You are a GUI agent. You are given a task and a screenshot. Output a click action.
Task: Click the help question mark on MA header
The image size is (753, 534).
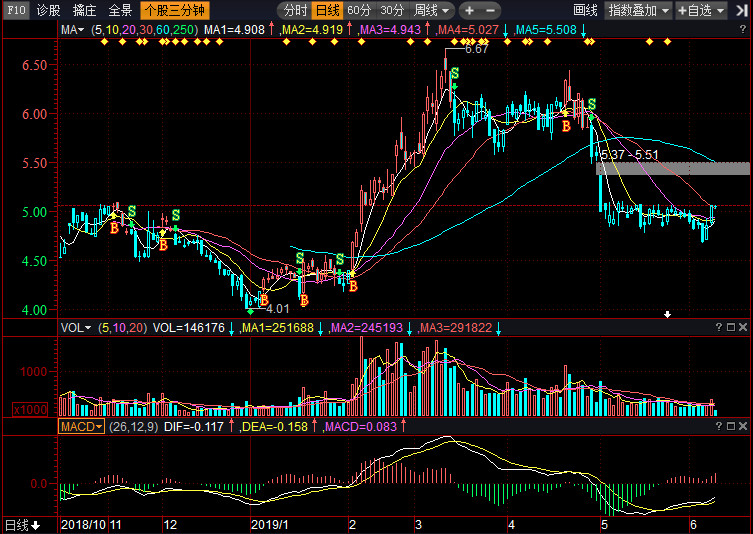click(742, 29)
